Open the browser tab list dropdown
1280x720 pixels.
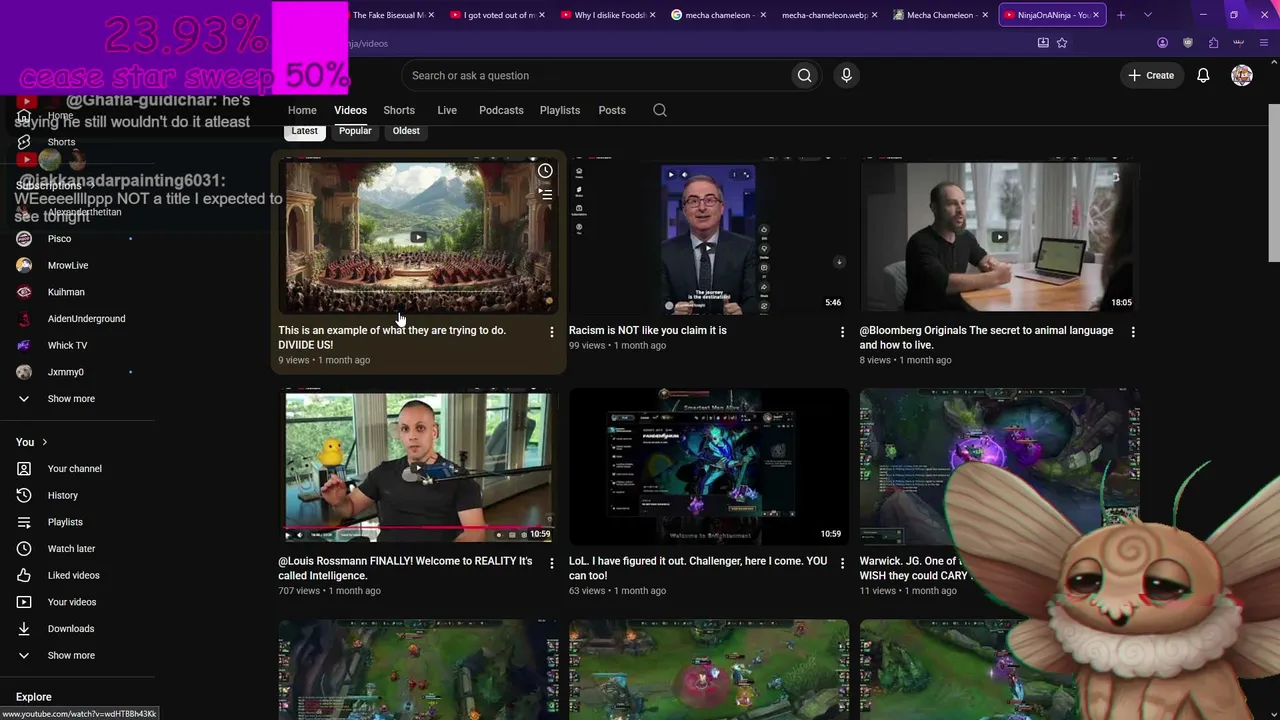click(1147, 15)
